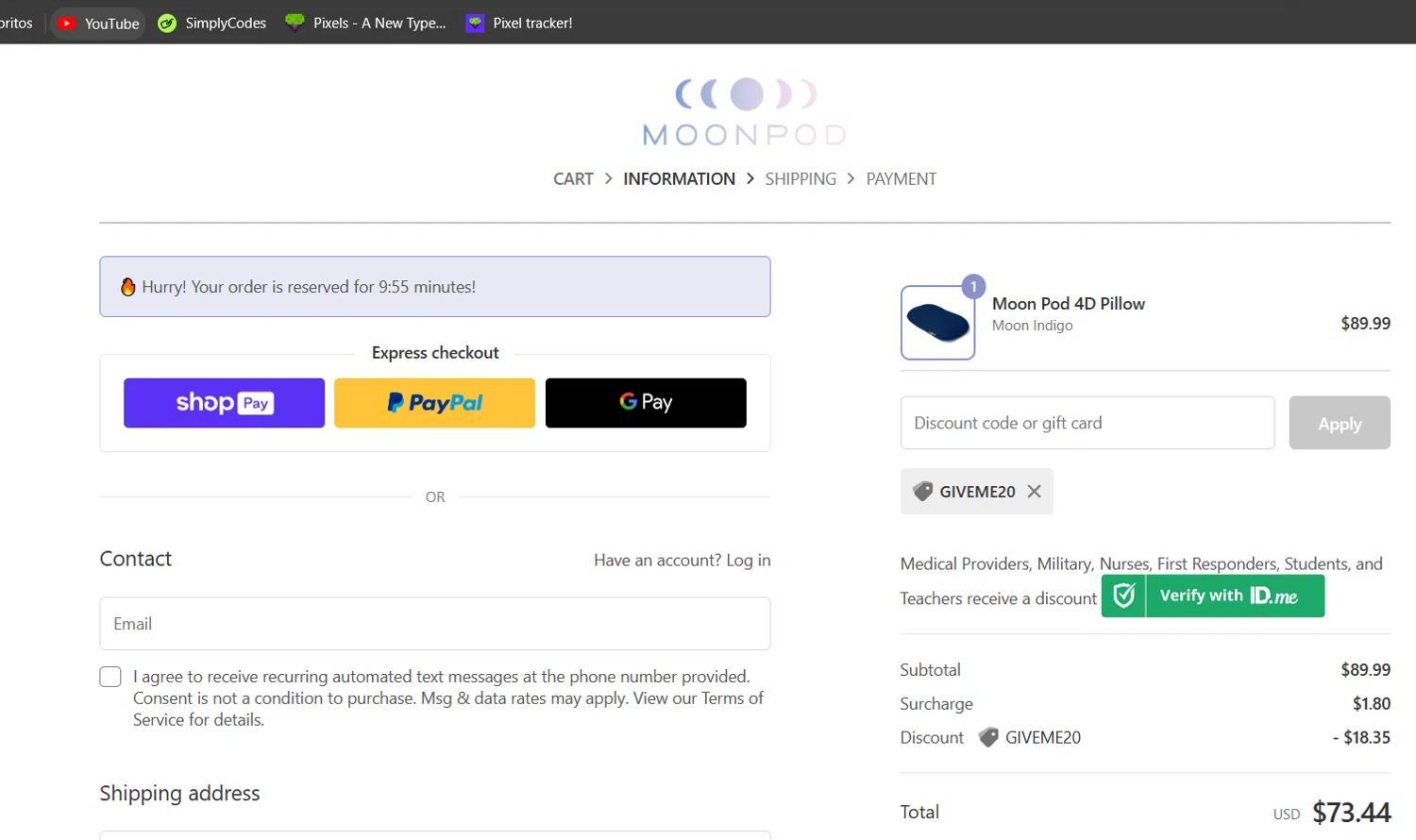Click the fire icon in the reservation banner
The image size is (1416, 840).
pos(127,286)
